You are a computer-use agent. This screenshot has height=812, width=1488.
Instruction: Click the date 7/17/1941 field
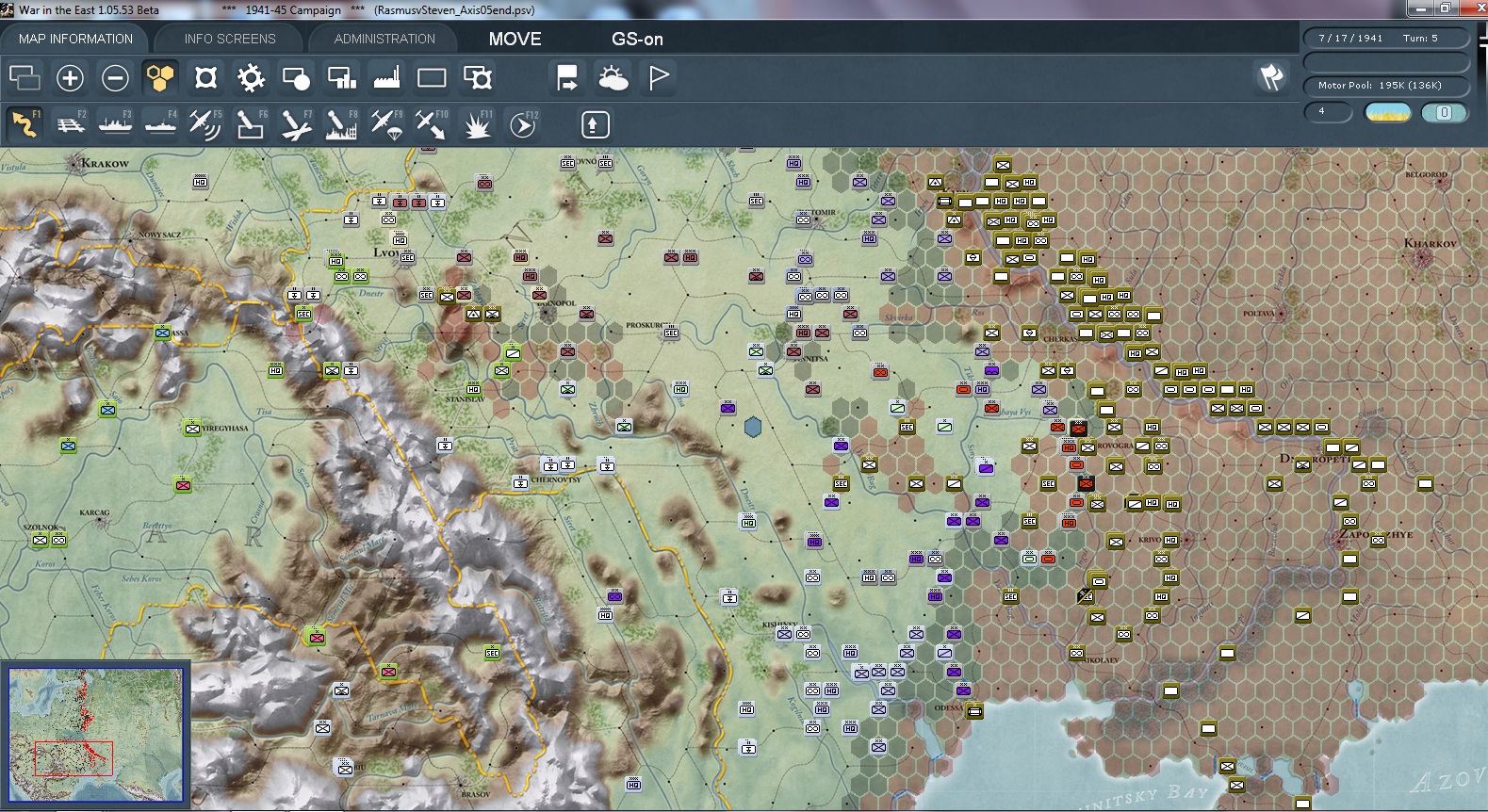tap(1350, 39)
